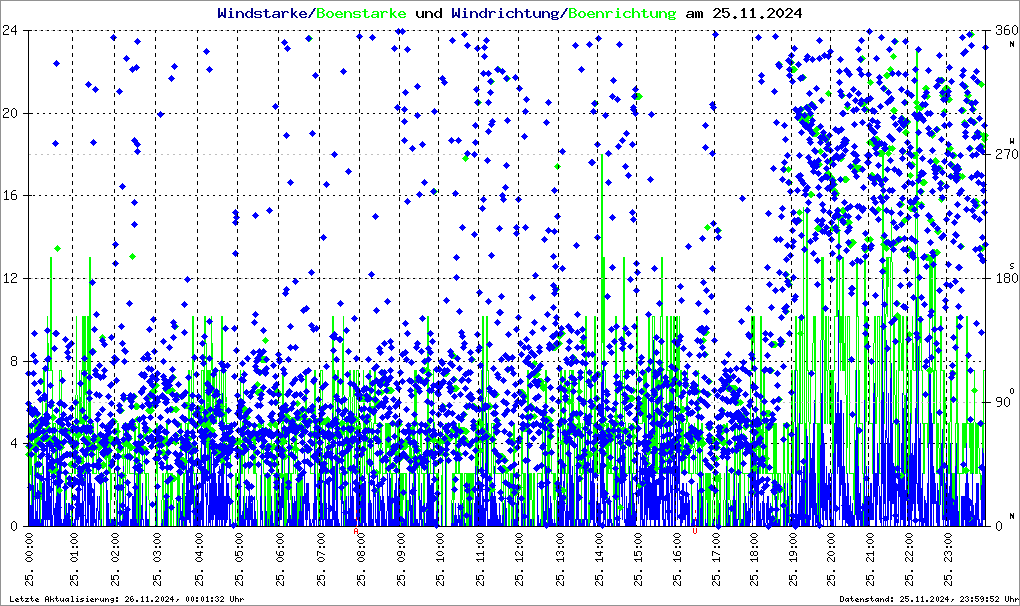Click the '01:00' time axis label
The width and height of the screenshot is (1020, 606).
click(x=74, y=547)
